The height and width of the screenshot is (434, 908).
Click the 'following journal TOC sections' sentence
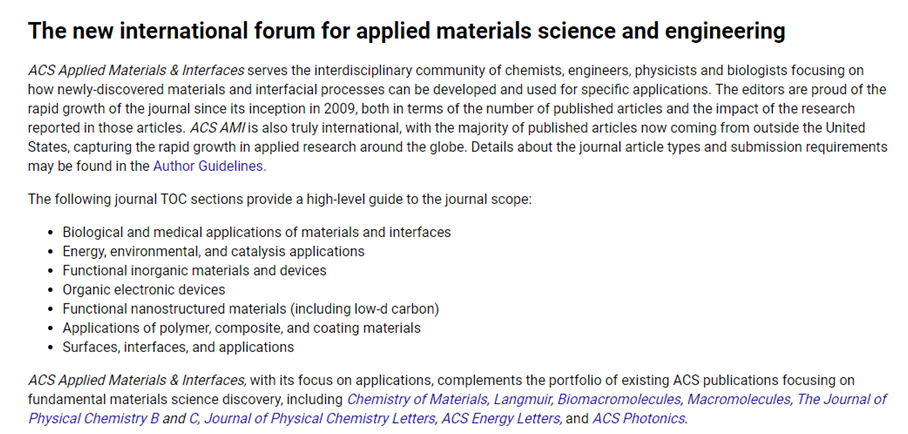pos(279,199)
